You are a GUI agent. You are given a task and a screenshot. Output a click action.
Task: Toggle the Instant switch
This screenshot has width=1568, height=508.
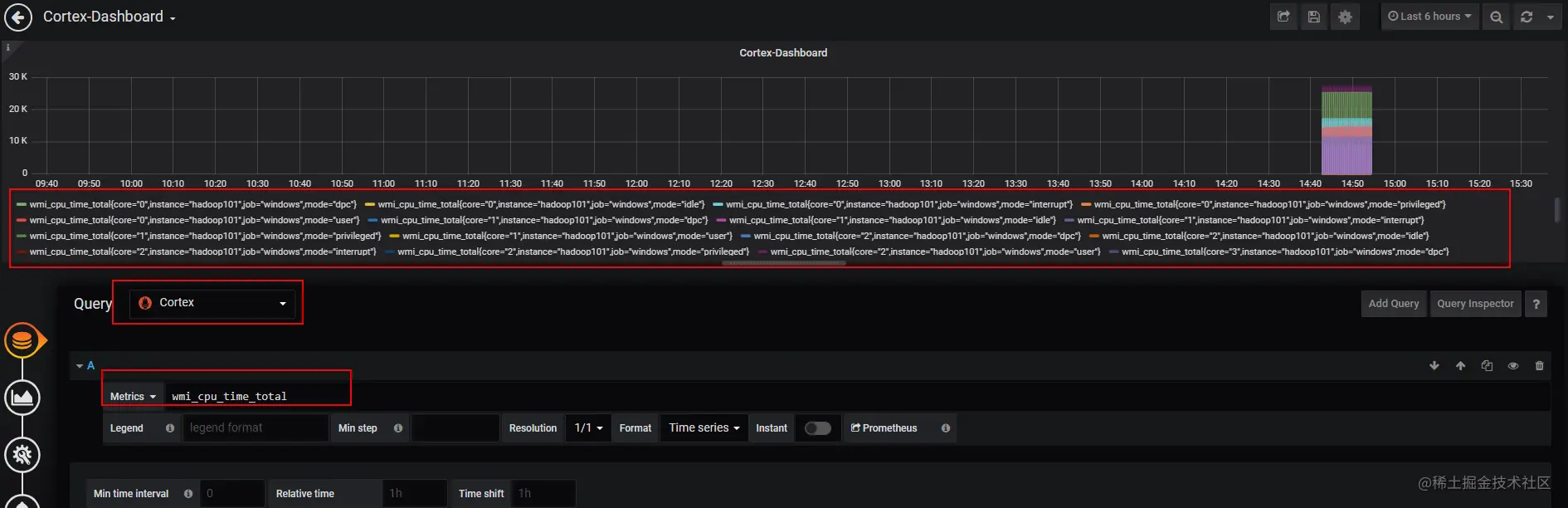coord(817,428)
